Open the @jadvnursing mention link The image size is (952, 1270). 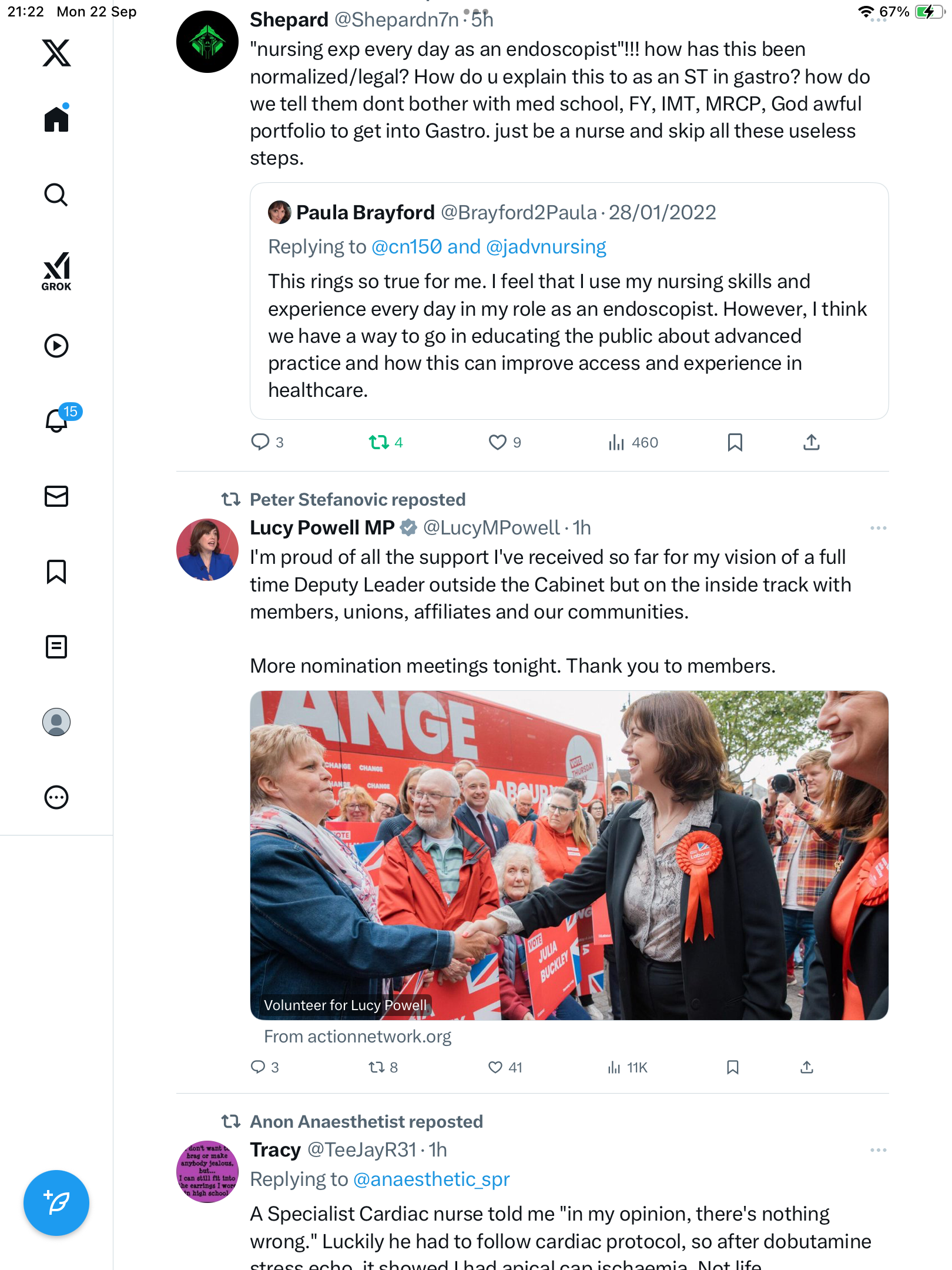[546, 247]
